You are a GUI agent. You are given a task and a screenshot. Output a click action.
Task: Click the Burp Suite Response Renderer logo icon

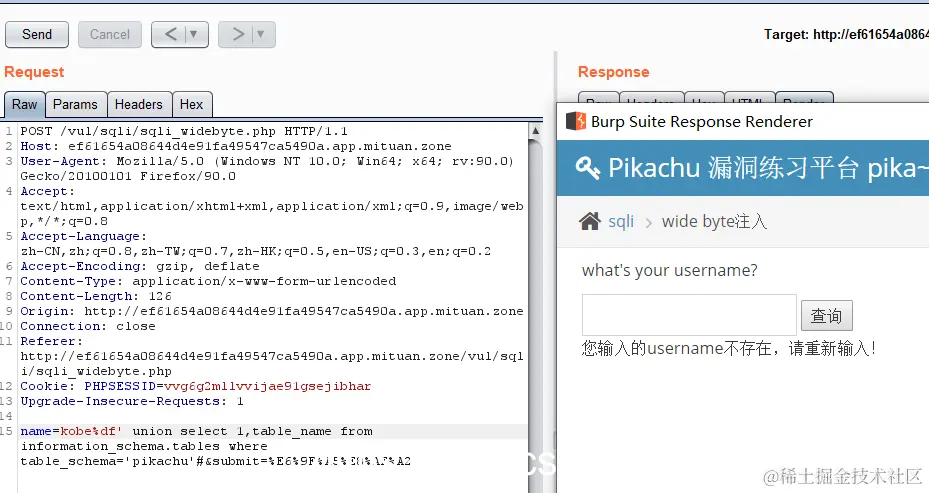pos(576,121)
